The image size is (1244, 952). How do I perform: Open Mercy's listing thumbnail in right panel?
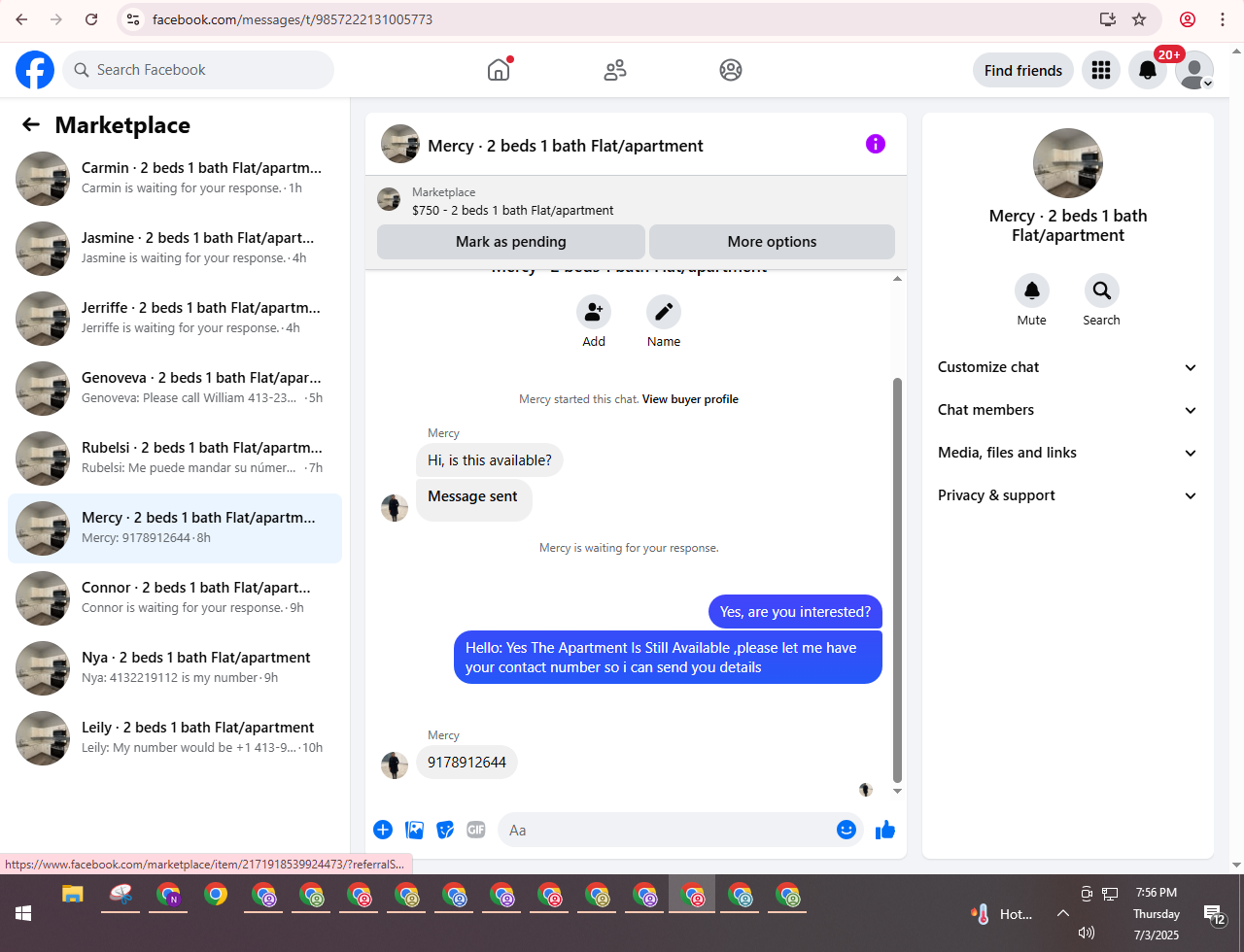point(1068,163)
